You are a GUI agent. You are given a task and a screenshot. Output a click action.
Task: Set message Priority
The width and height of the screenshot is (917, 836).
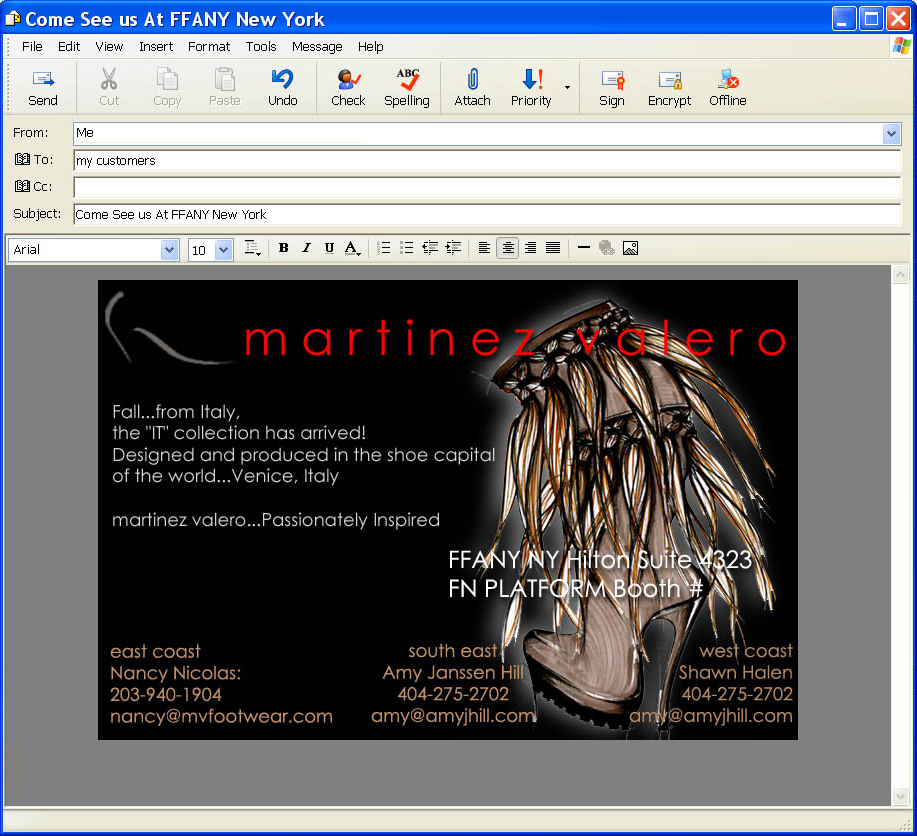click(531, 88)
